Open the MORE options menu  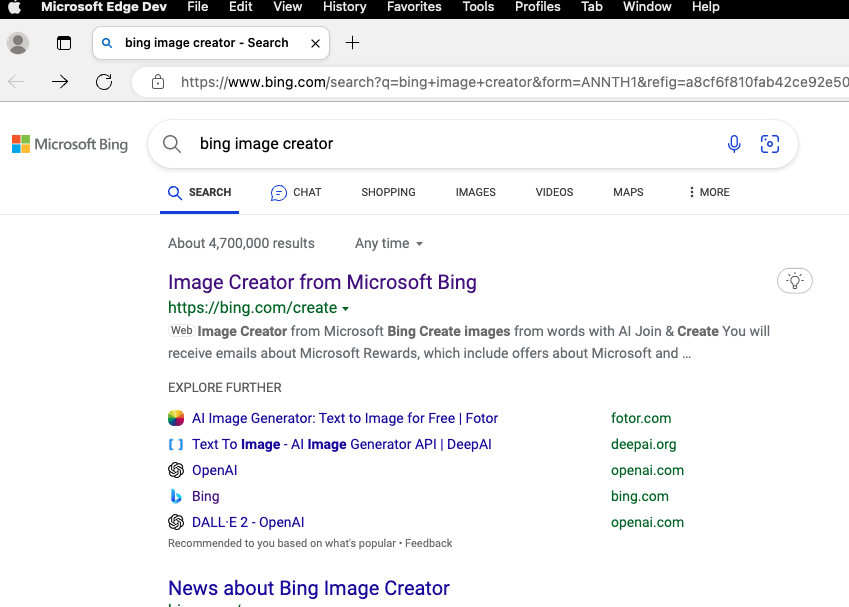[709, 192]
